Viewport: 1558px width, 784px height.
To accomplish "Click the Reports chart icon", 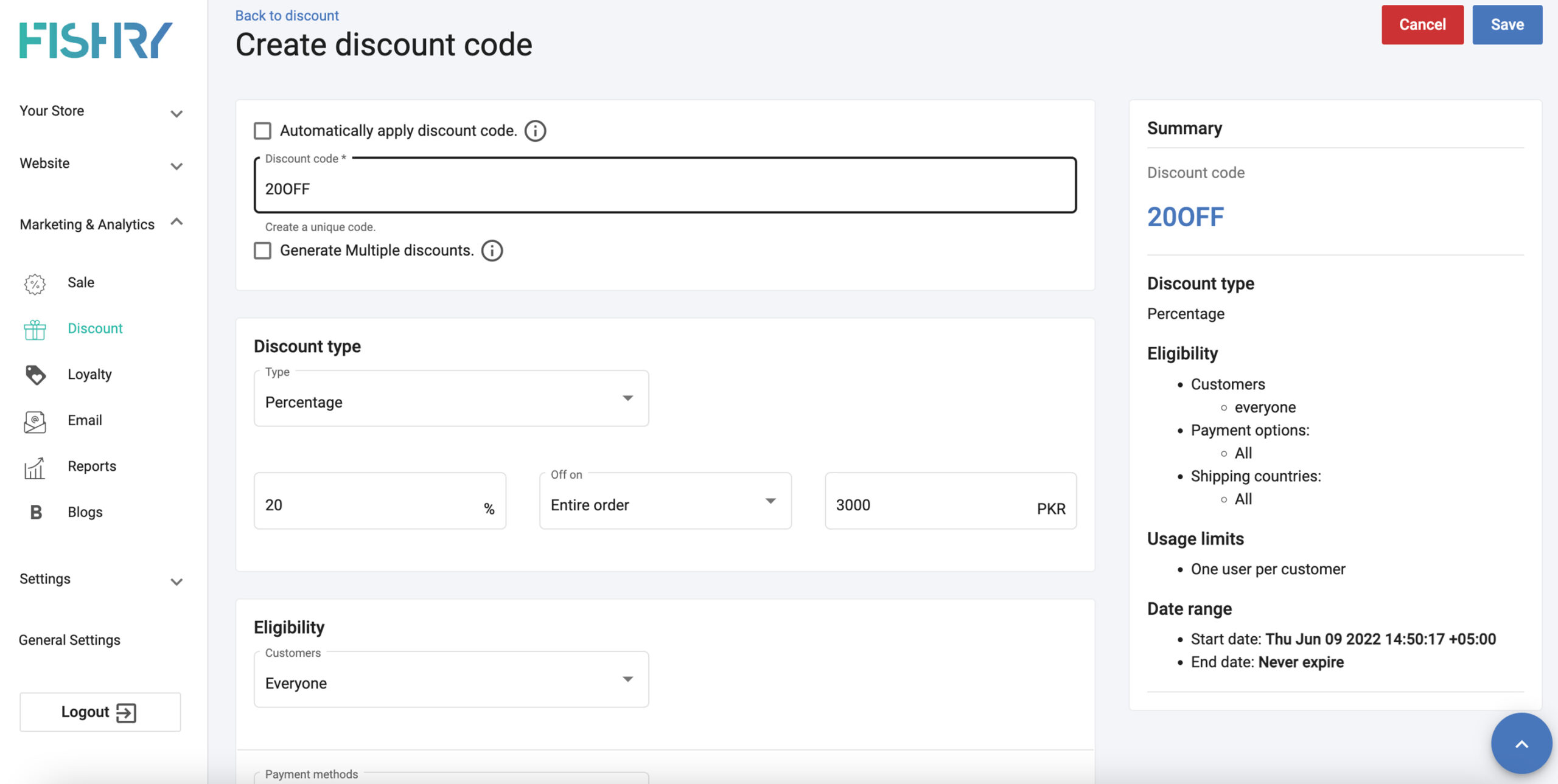I will (35, 467).
